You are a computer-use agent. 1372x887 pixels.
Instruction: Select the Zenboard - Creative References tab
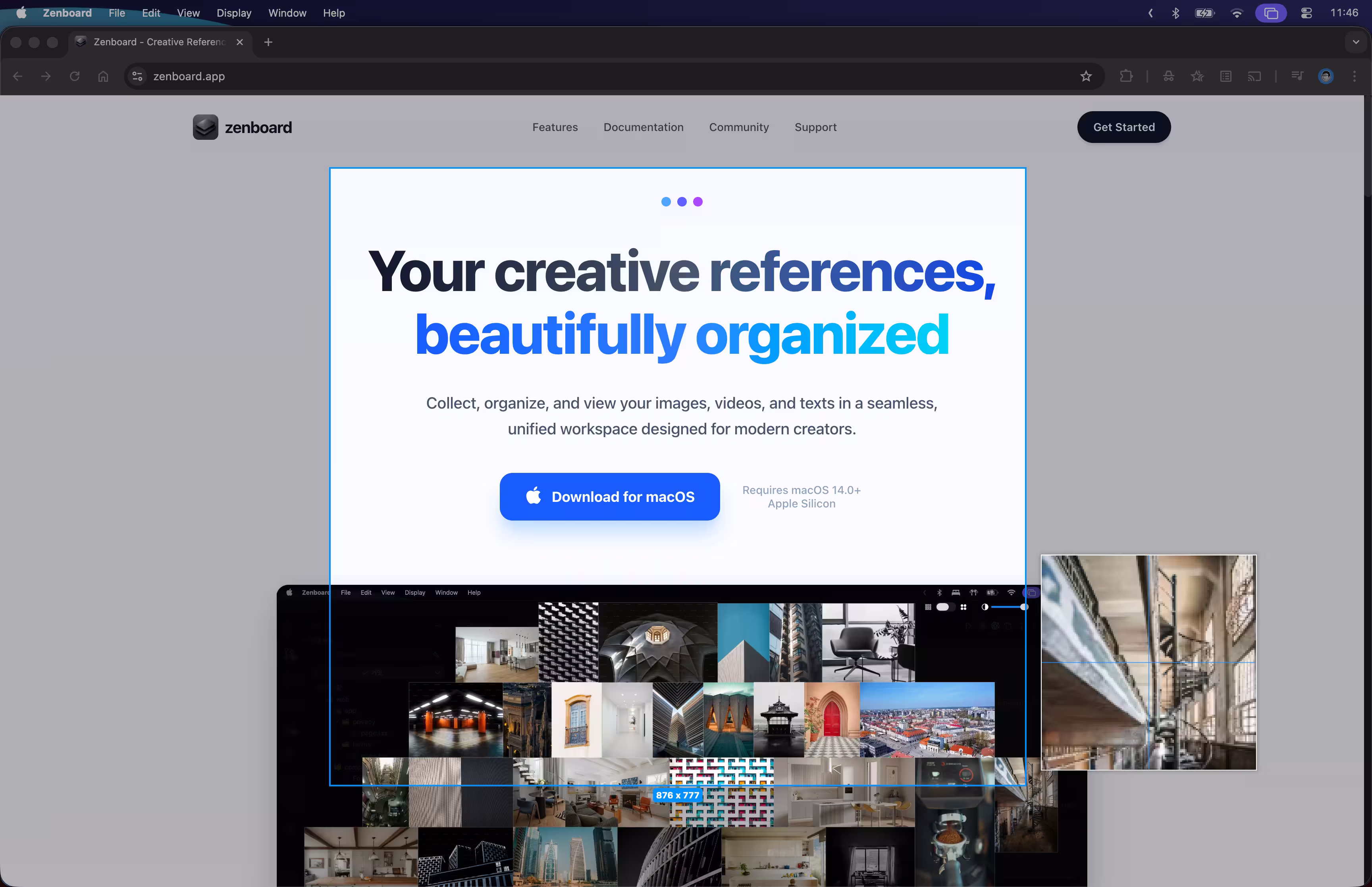pyautogui.click(x=156, y=41)
